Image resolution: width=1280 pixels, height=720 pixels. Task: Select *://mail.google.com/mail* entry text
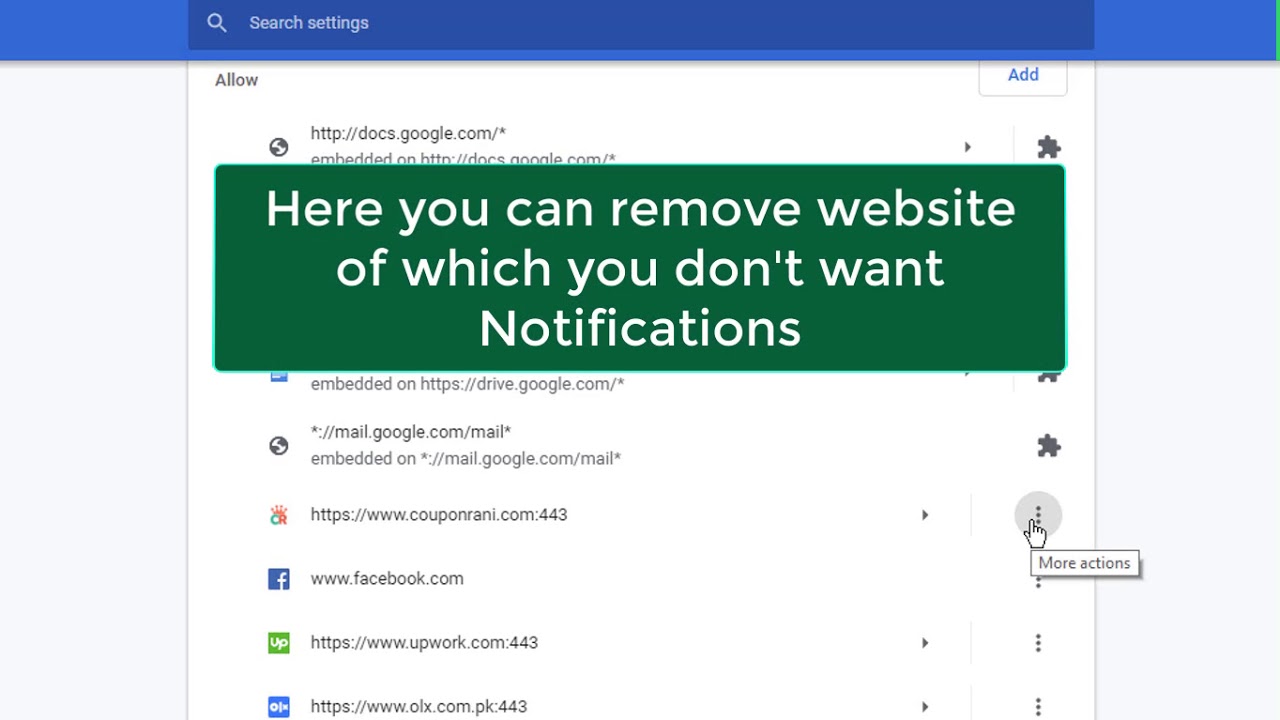click(x=411, y=432)
